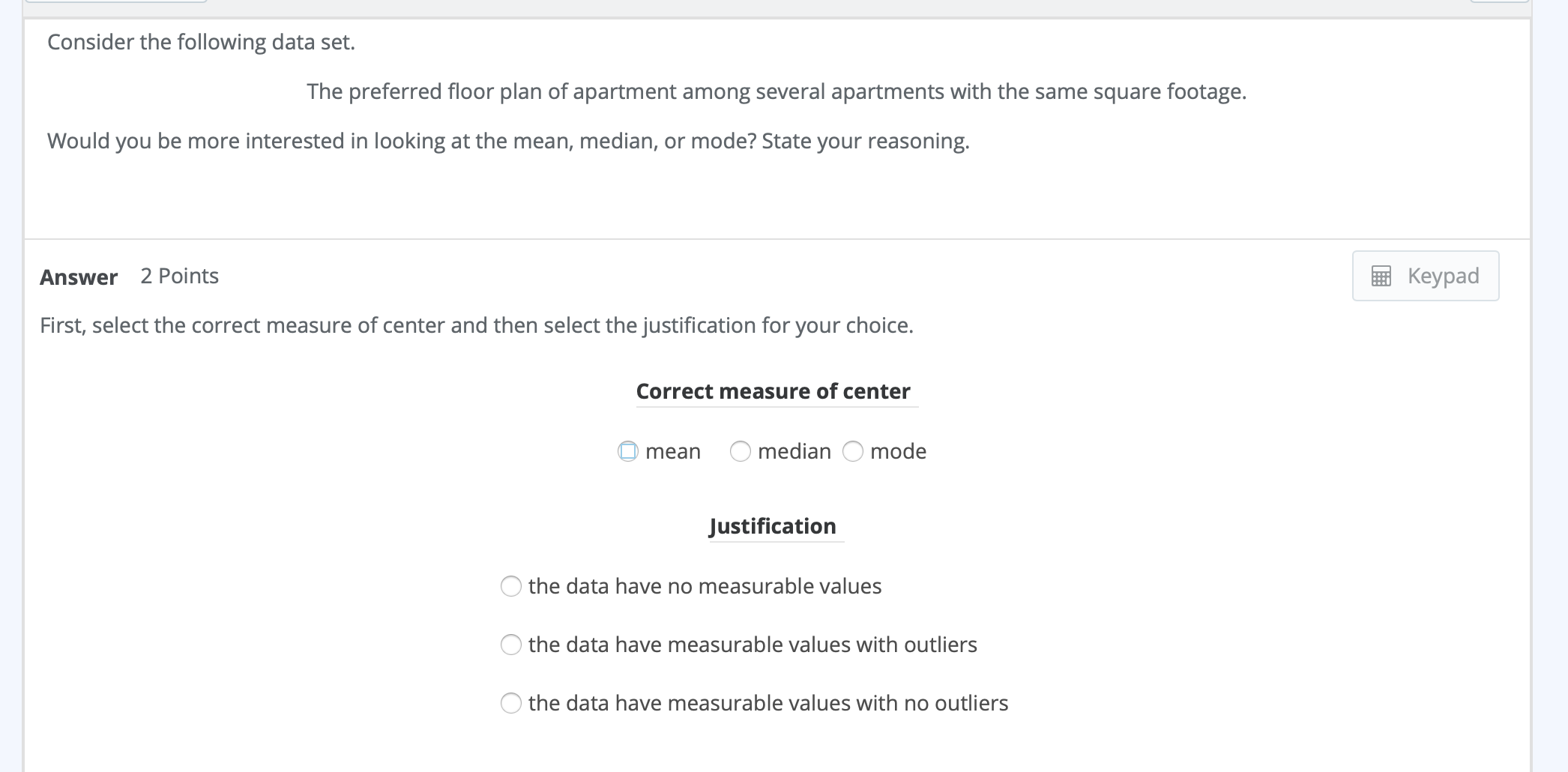This screenshot has width=1568, height=772.
Task: Select the "mean" radio circle
Action: [x=628, y=451]
